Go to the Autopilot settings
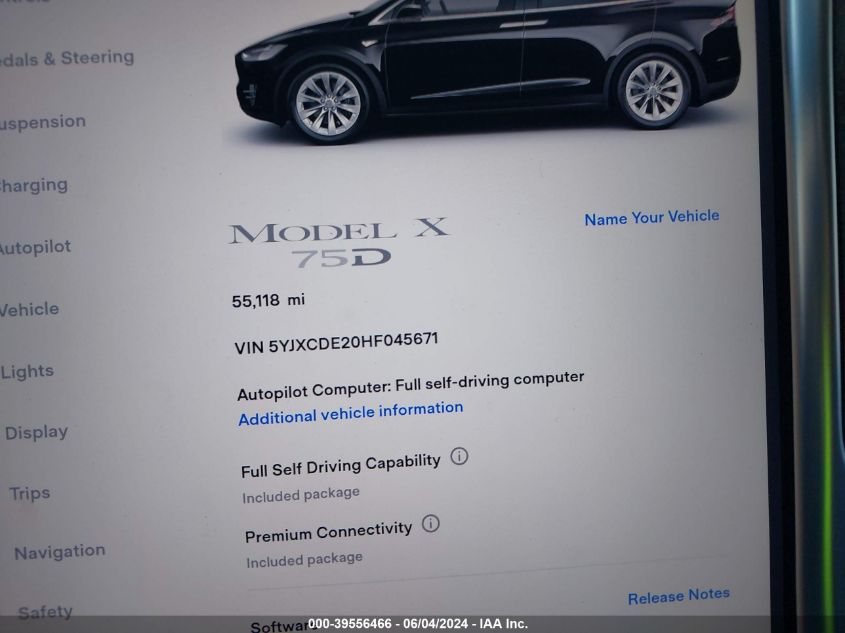The height and width of the screenshot is (633, 845). point(35,247)
